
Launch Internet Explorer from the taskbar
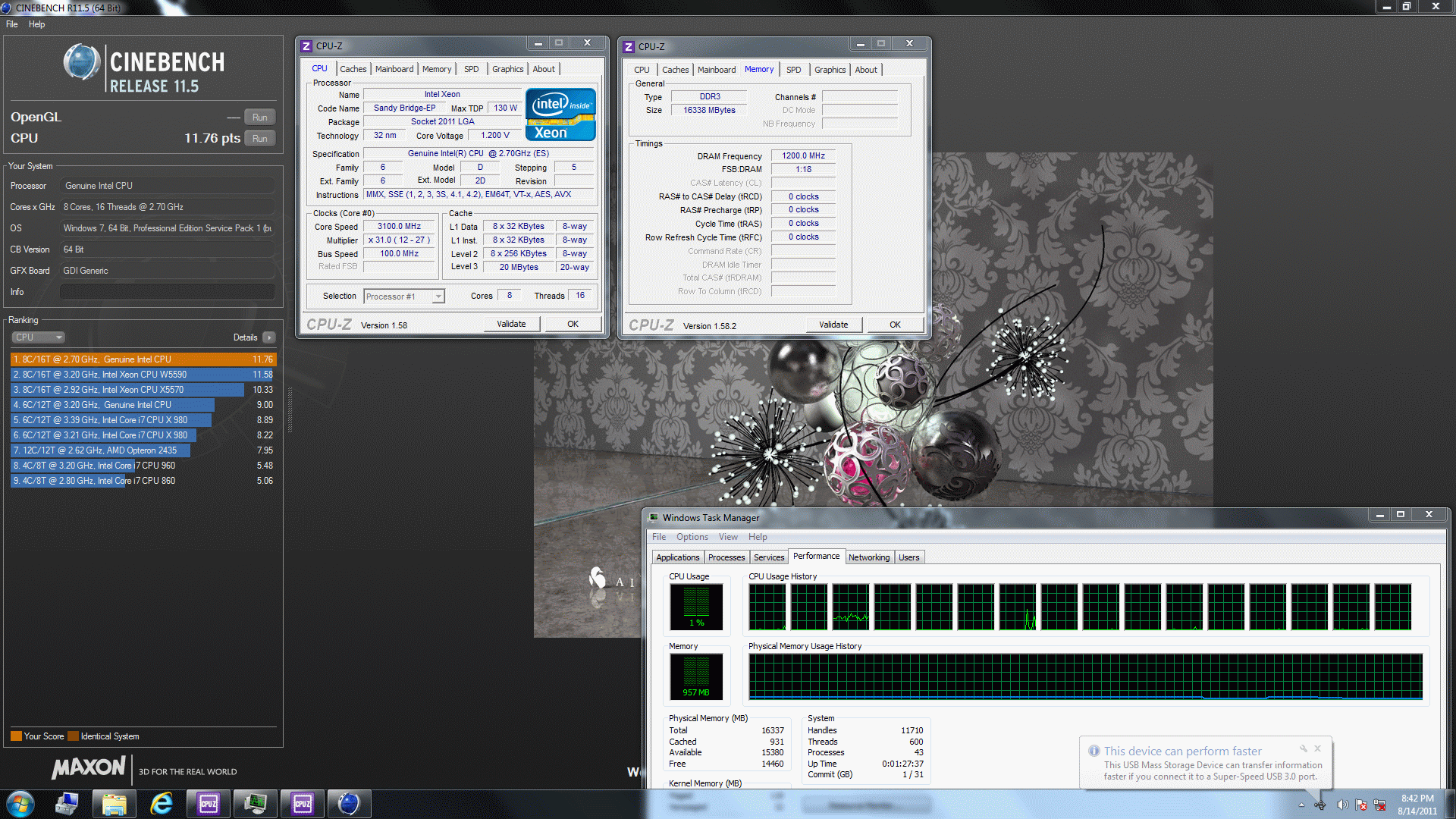click(x=162, y=804)
